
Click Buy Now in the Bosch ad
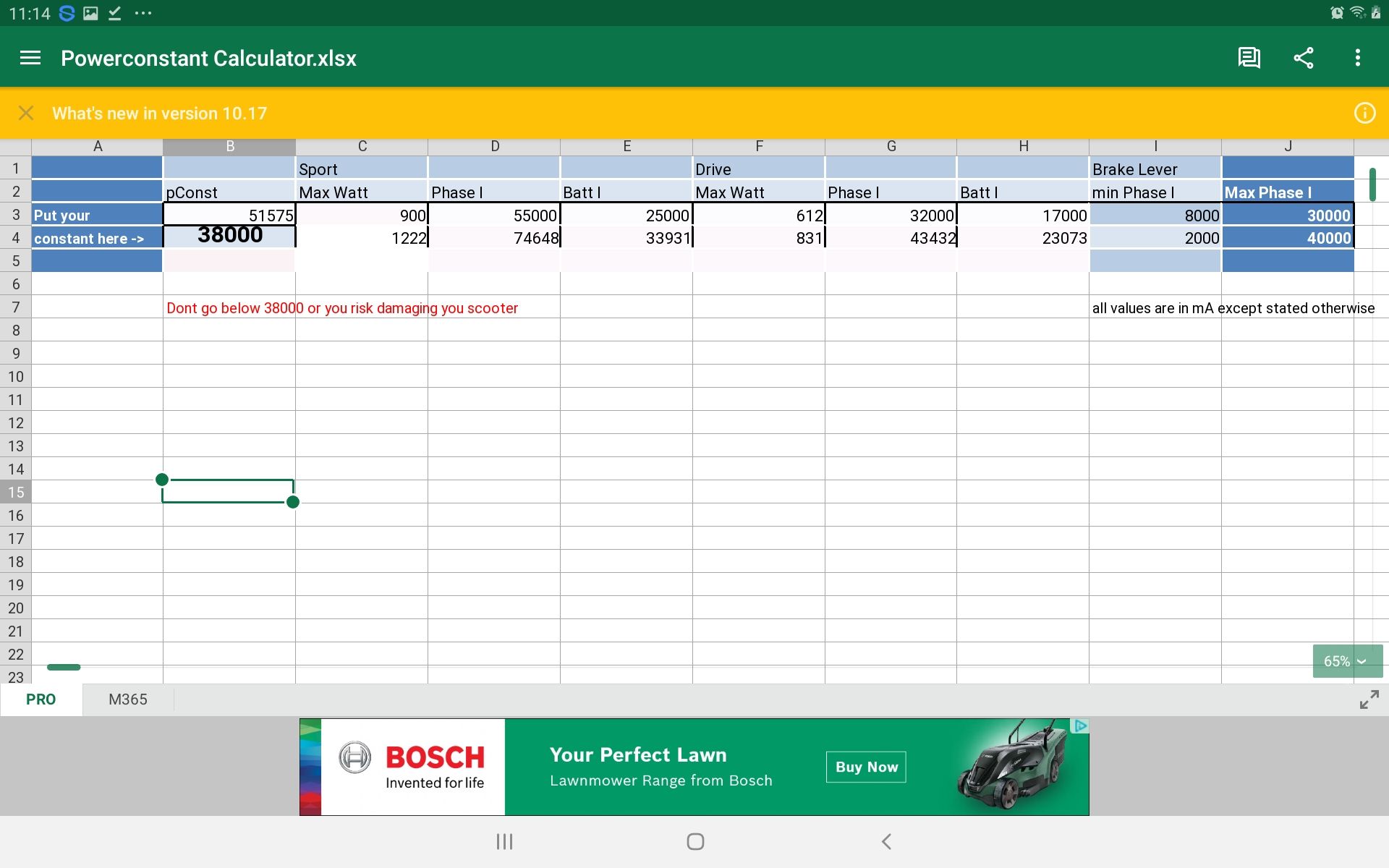pyautogui.click(x=866, y=767)
